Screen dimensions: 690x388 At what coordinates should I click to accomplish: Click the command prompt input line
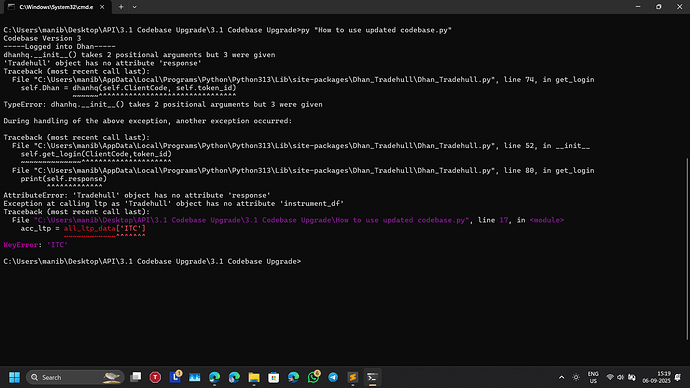coord(152,261)
